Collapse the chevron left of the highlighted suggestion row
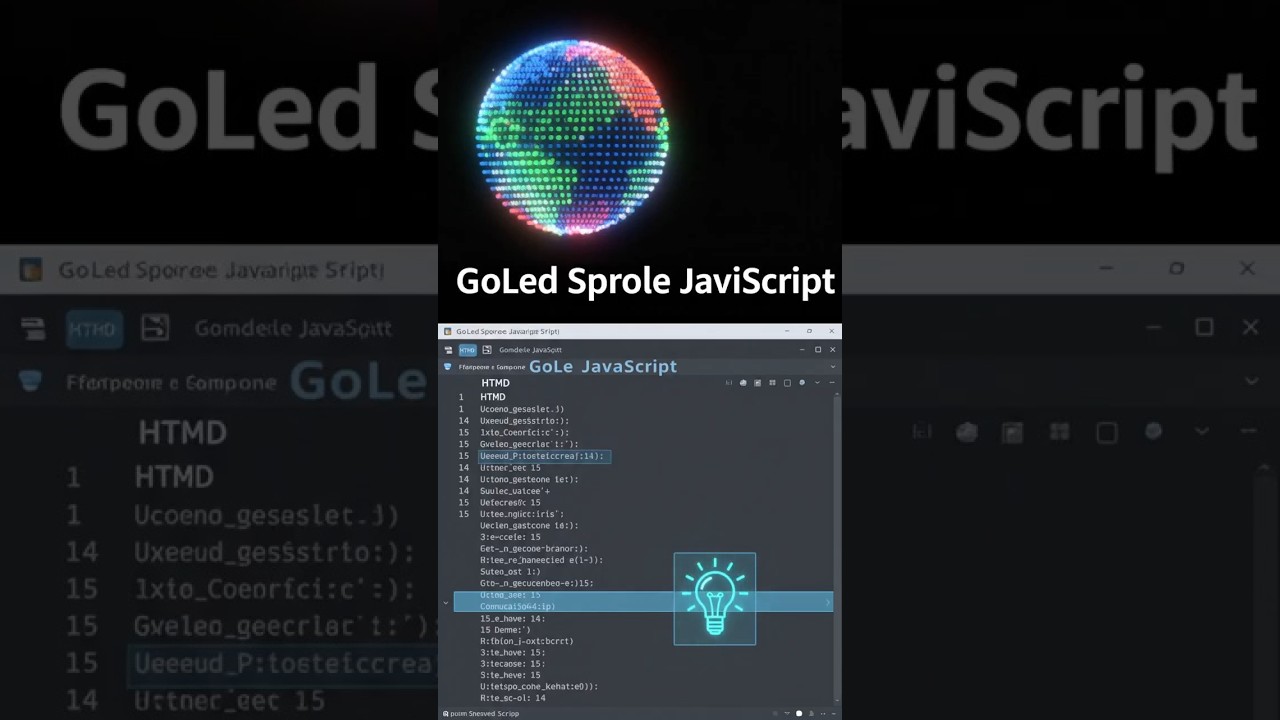1280x720 pixels. [446, 601]
